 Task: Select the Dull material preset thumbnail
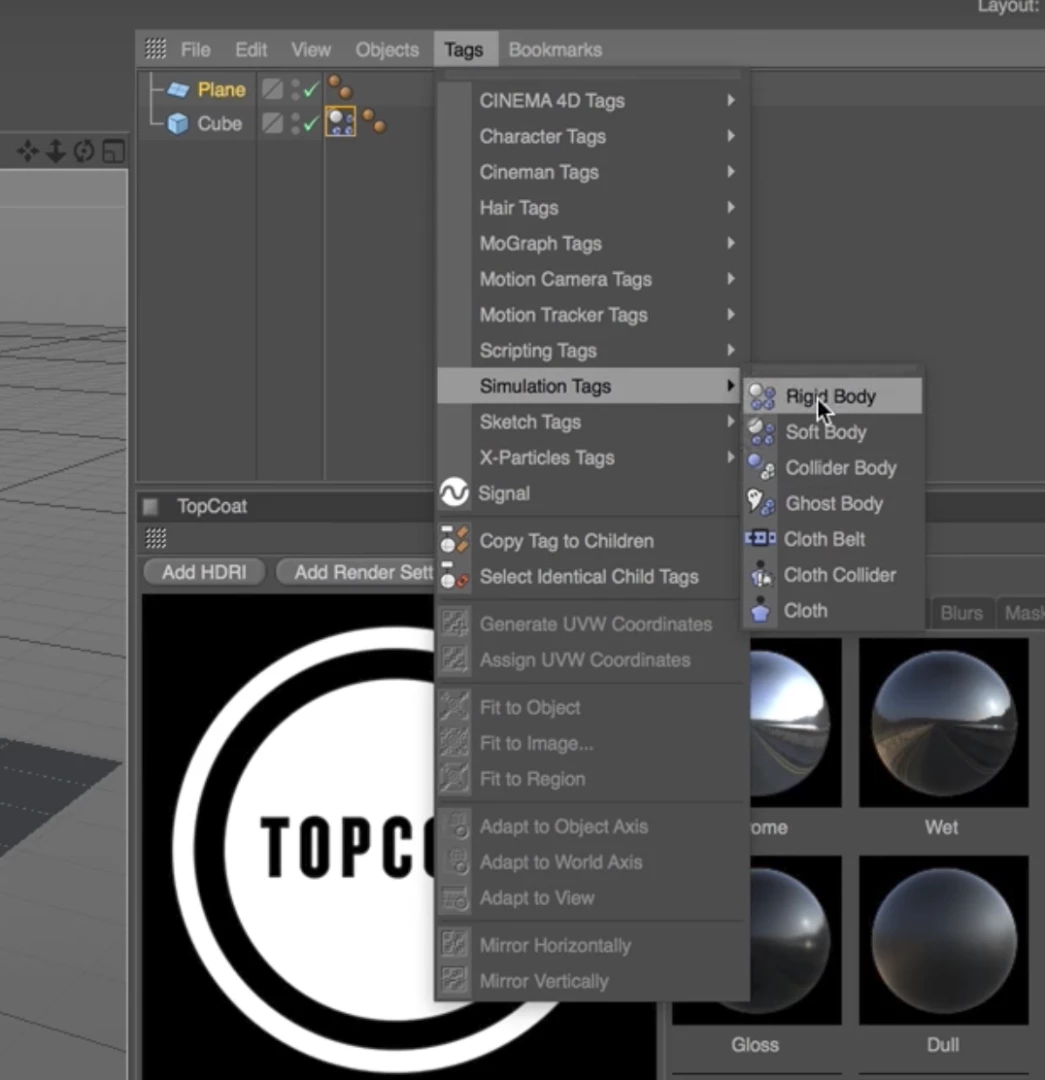(x=944, y=940)
